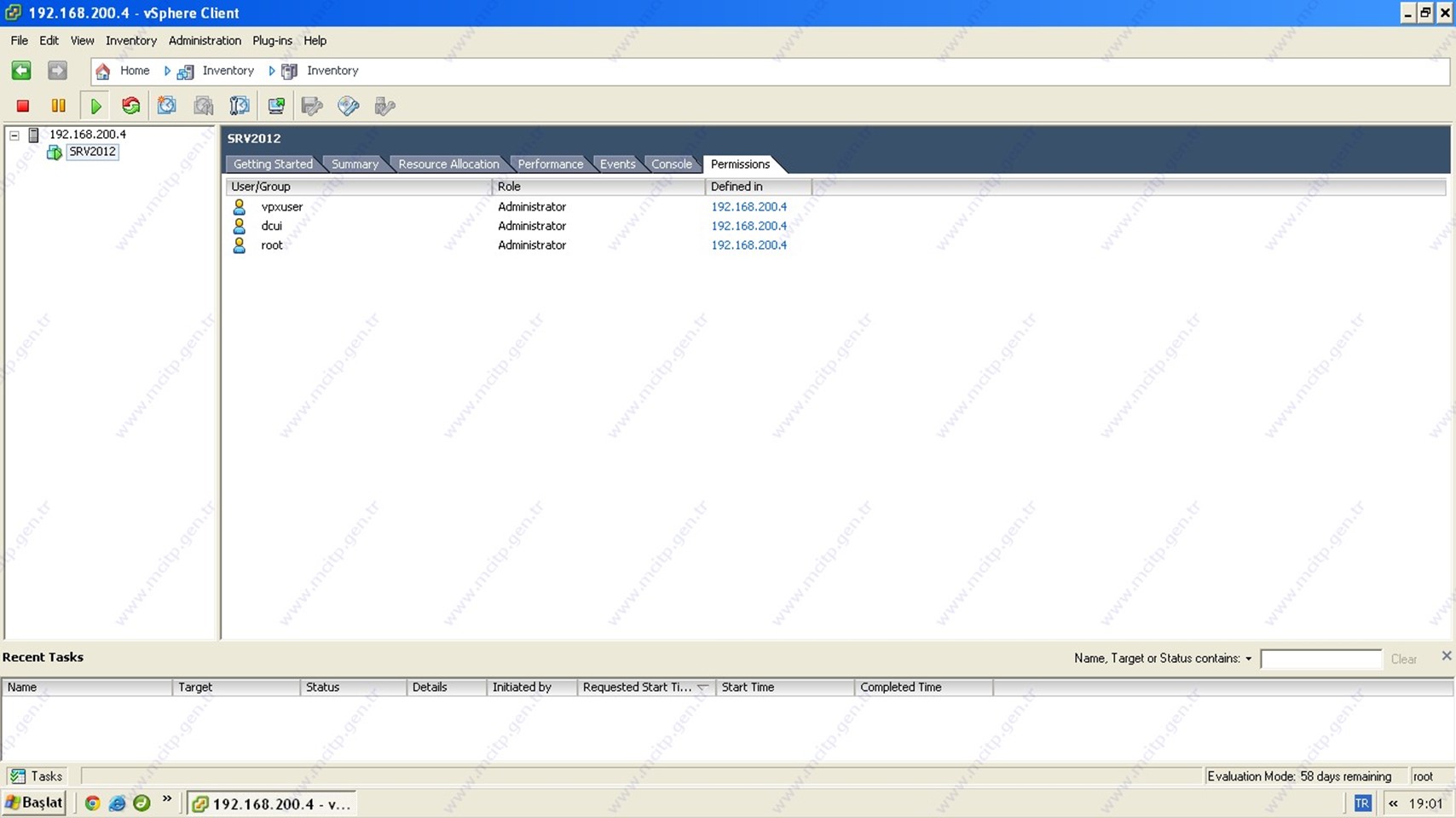Sort by Role column header

coord(598,187)
